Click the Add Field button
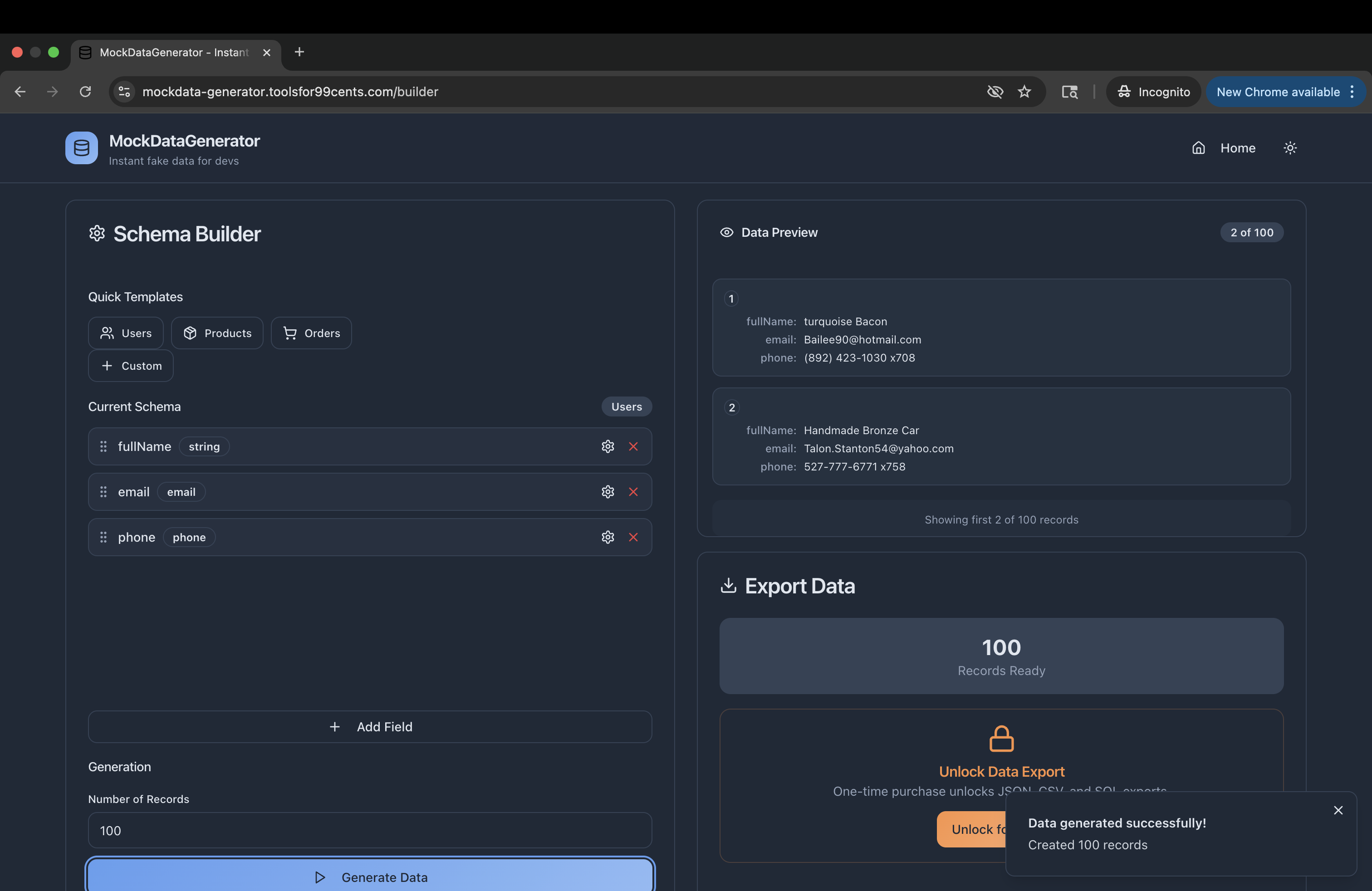This screenshot has height=891, width=1372. [370, 727]
